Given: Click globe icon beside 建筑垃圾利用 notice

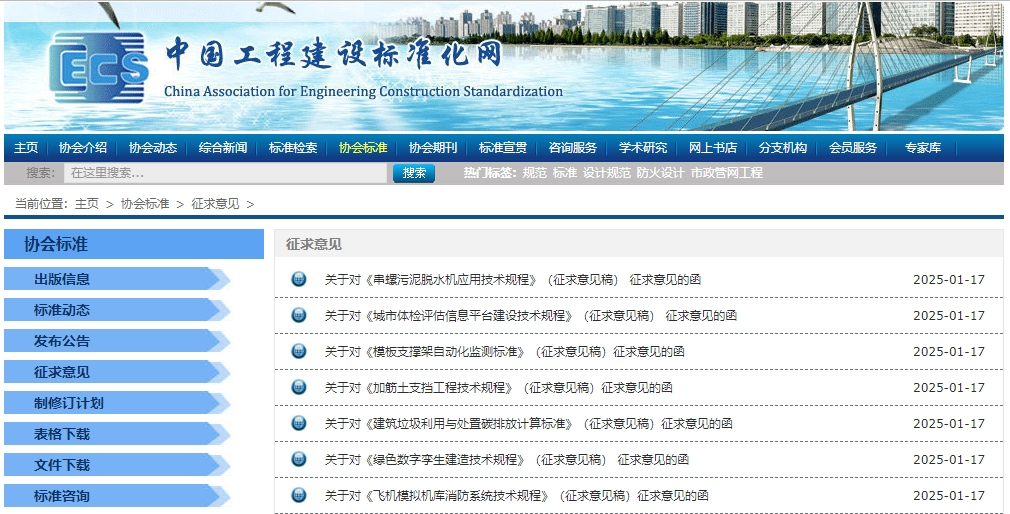Looking at the screenshot, I should point(298,423).
